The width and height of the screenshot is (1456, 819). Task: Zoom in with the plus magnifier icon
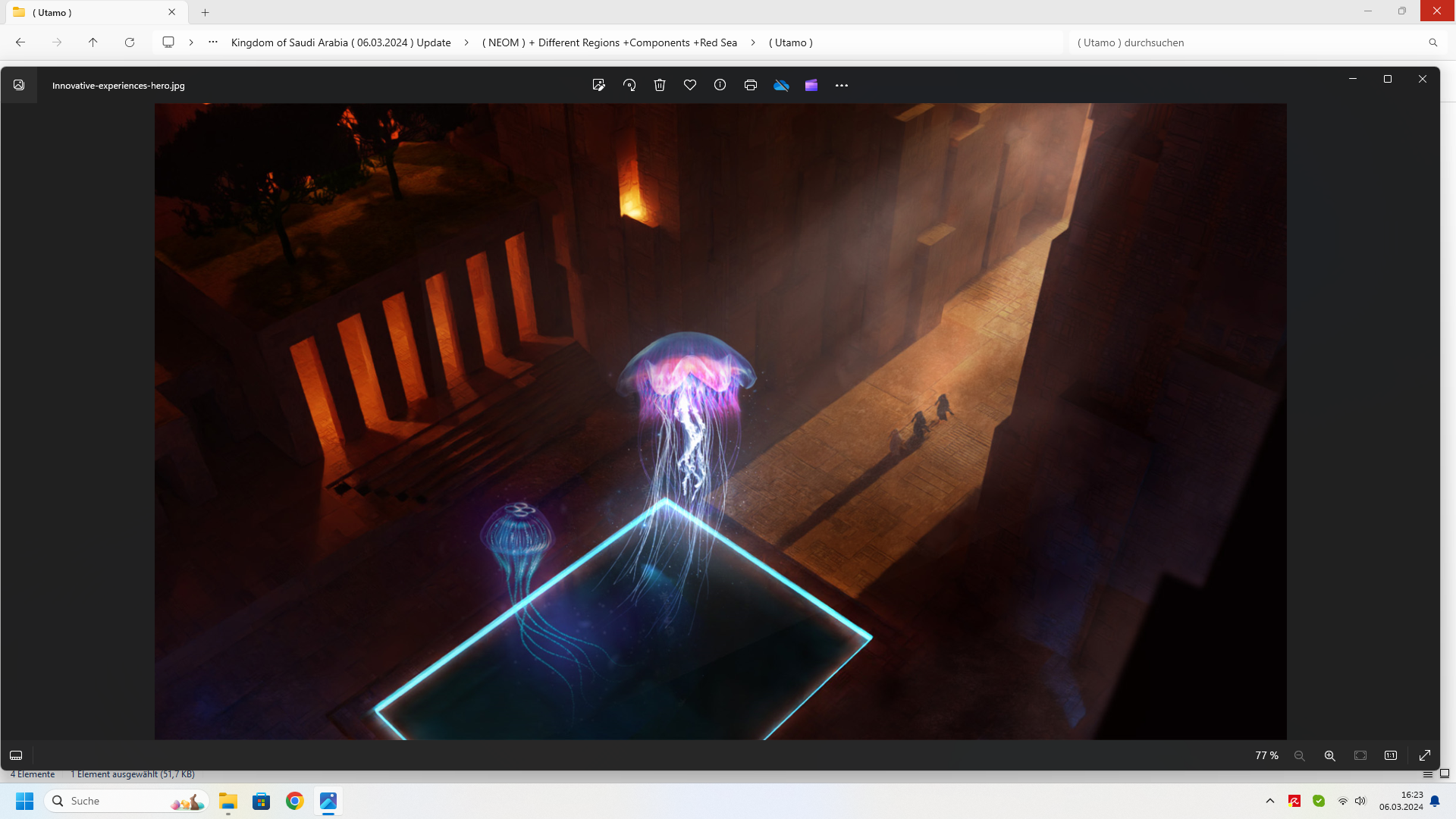tap(1329, 755)
